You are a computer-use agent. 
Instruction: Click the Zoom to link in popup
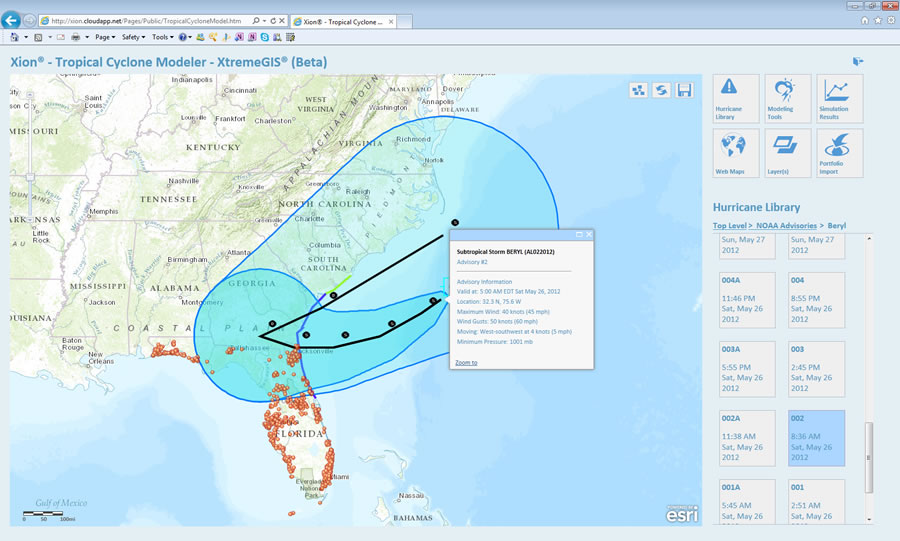tap(466, 363)
